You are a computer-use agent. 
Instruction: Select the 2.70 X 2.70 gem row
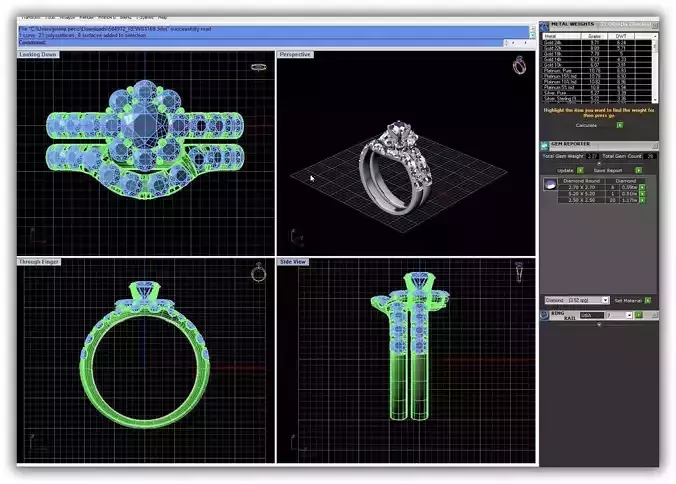click(598, 187)
